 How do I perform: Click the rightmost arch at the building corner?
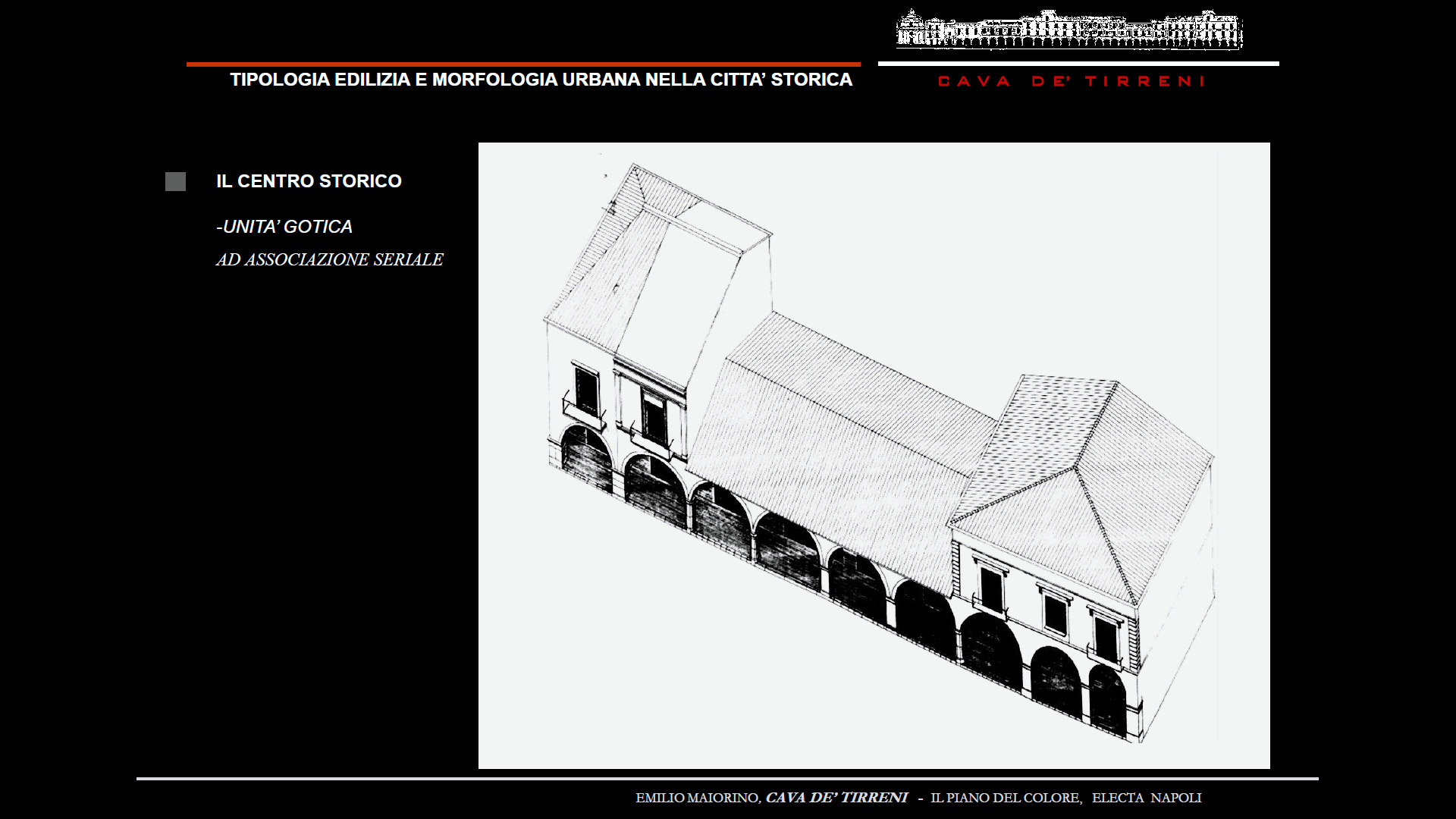[1107, 699]
